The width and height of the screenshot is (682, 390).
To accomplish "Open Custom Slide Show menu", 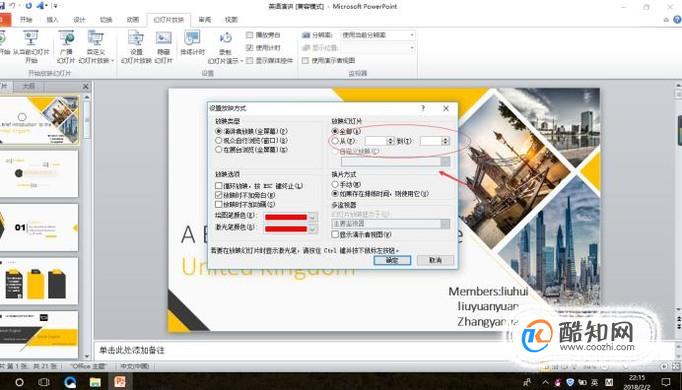I will point(96,46).
